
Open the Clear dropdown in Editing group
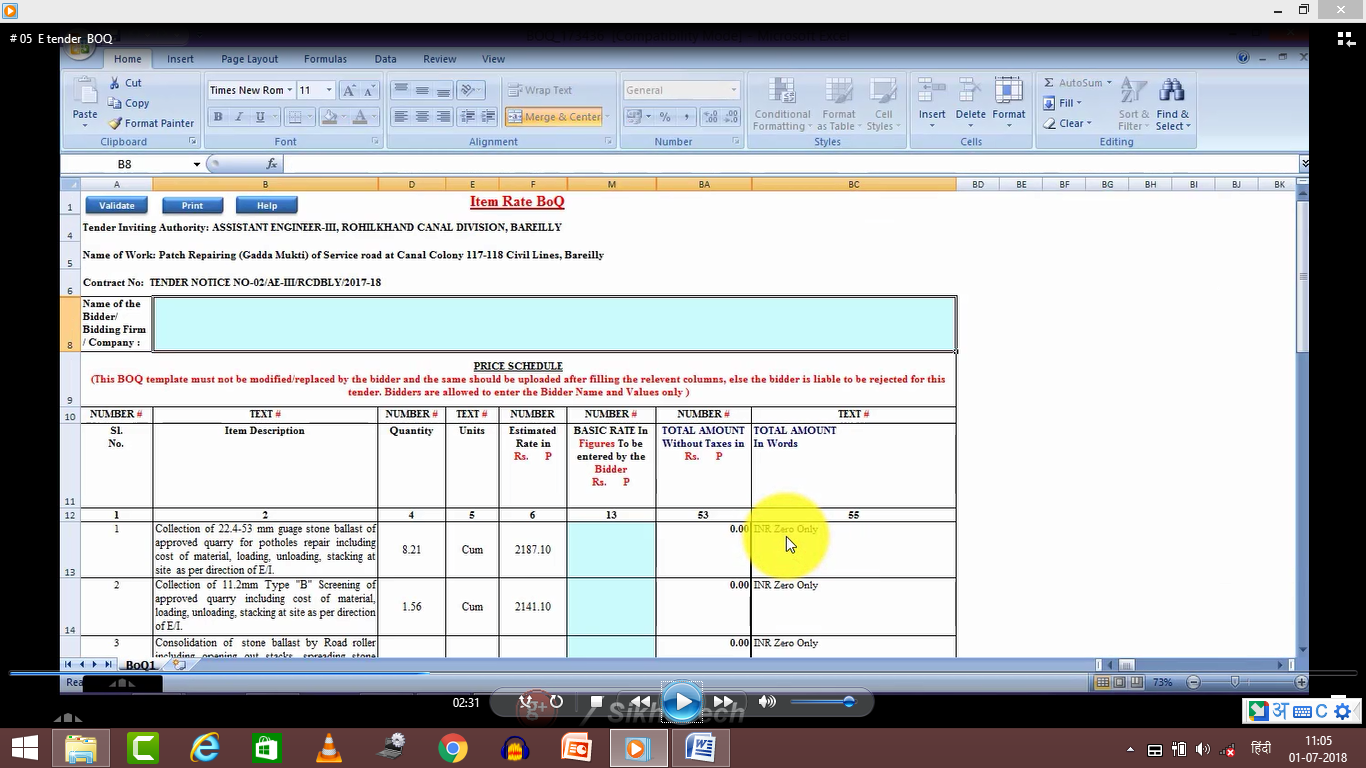click(x=1068, y=123)
